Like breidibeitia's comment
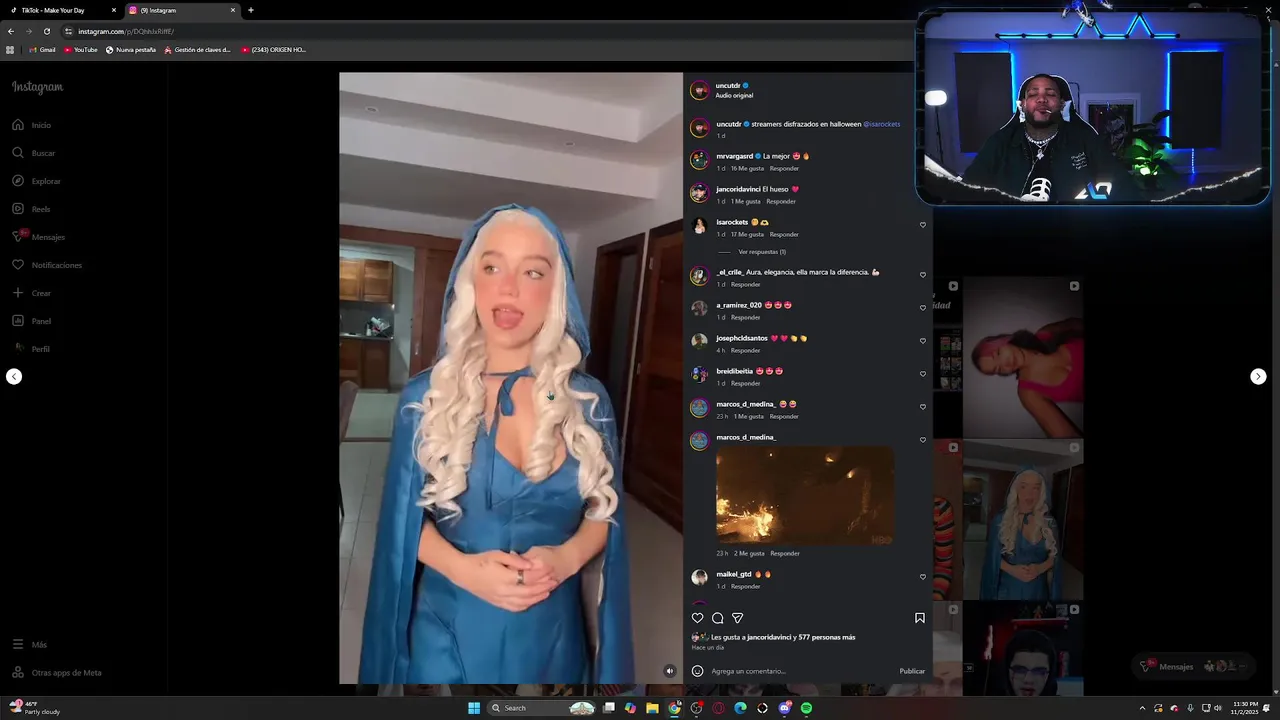The width and height of the screenshot is (1280, 720). (923, 374)
